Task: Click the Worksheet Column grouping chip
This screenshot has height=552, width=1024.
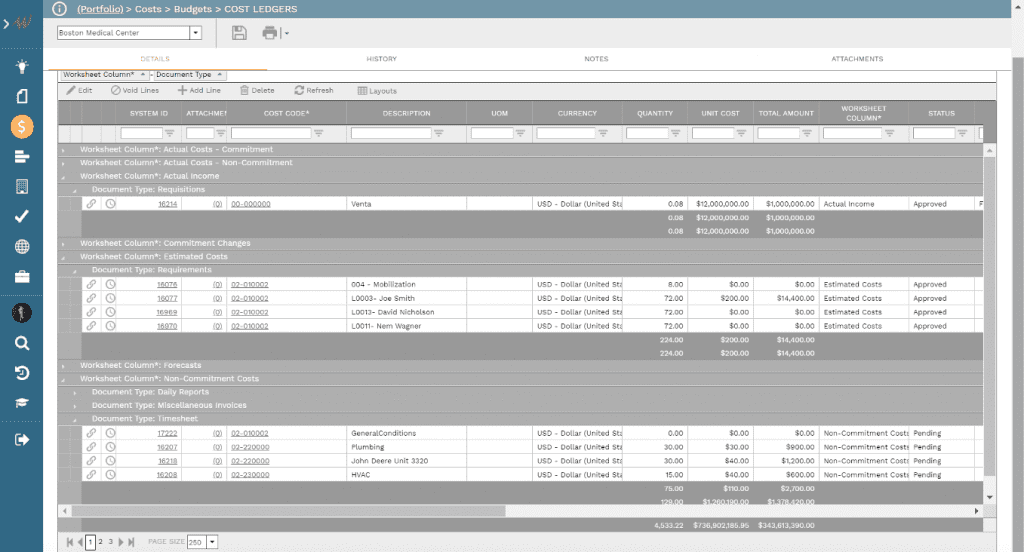Action: click(104, 74)
